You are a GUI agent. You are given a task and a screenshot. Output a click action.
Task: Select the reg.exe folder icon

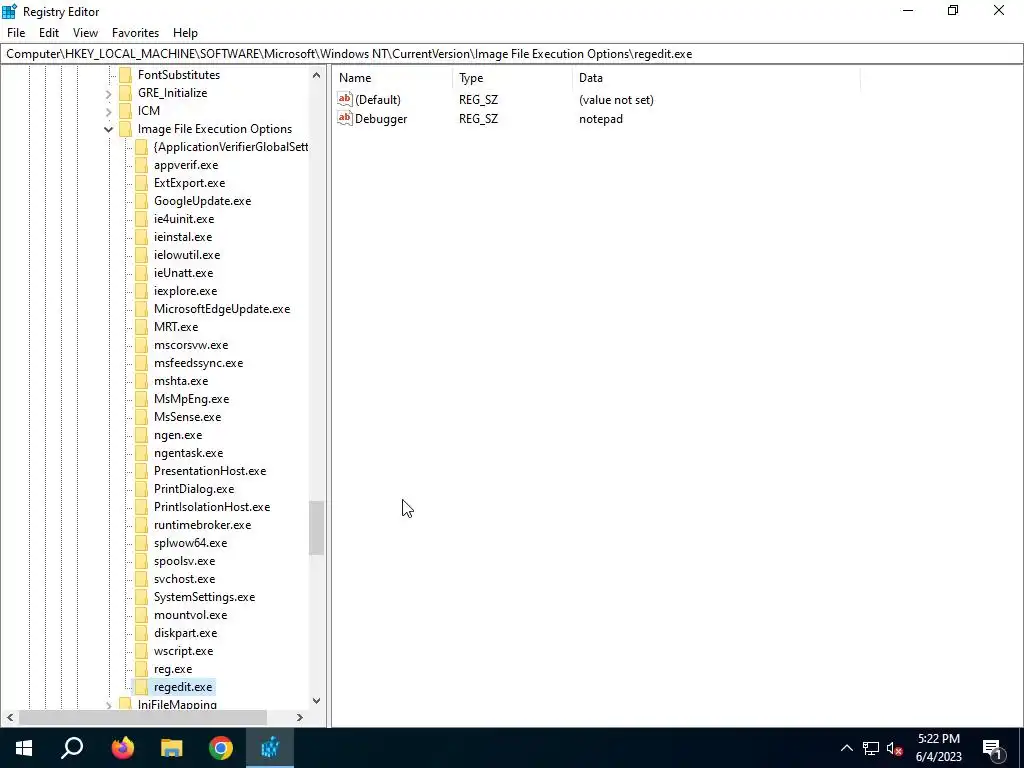(x=141, y=669)
